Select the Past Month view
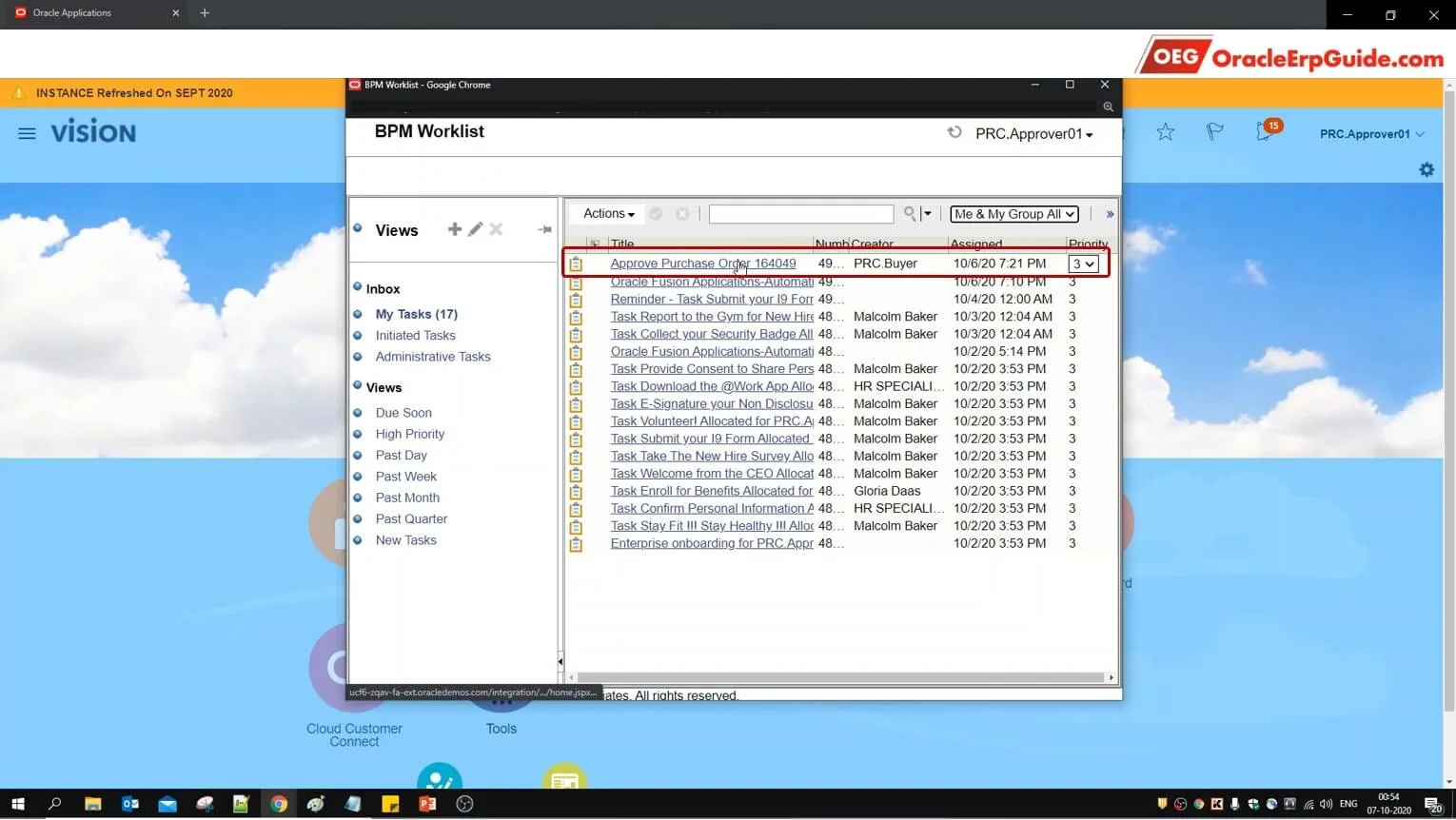Image resolution: width=1456 pixels, height=820 pixels. (407, 498)
